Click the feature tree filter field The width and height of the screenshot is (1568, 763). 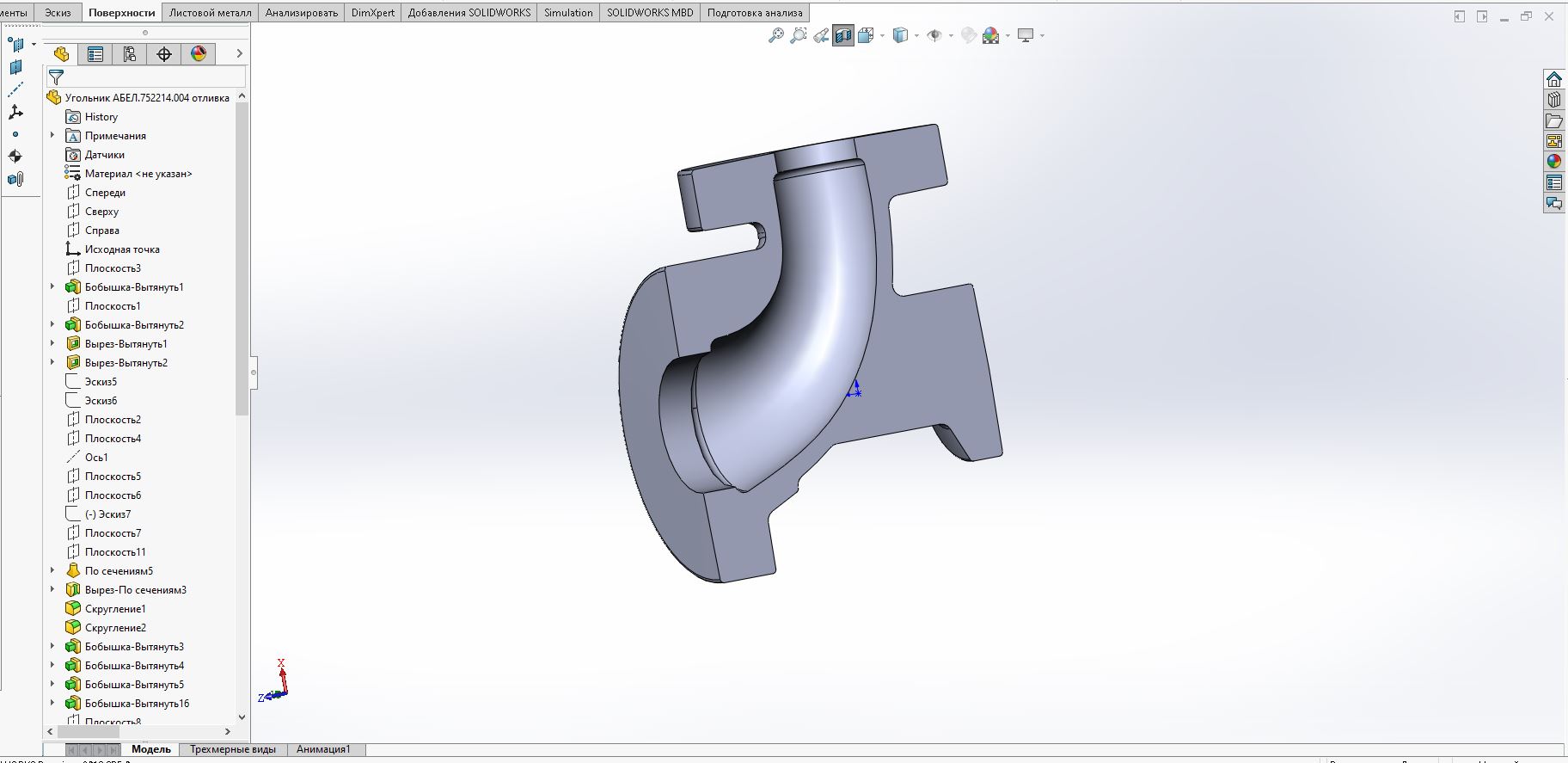146,77
